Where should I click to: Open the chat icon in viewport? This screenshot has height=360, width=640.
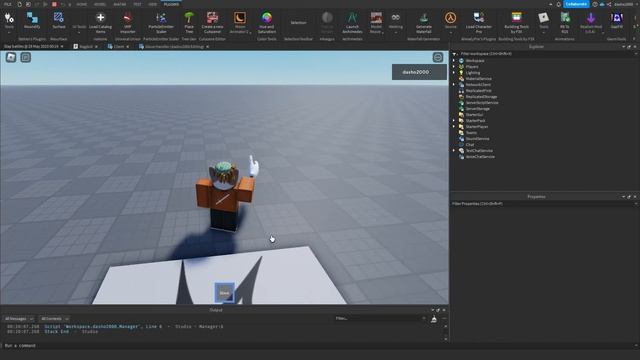26,58
